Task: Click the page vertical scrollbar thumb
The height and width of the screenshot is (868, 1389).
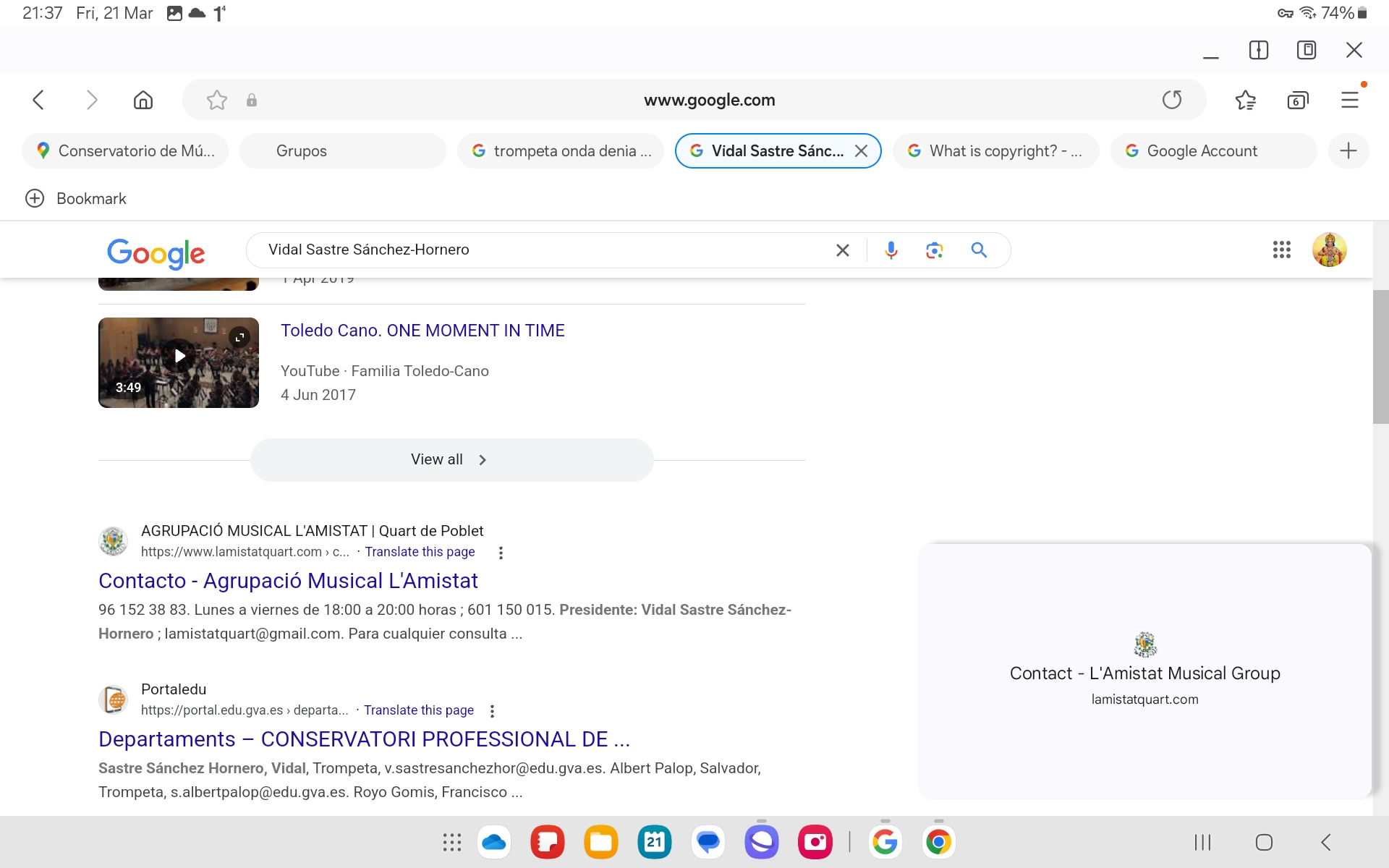Action: (x=1380, y=357)
